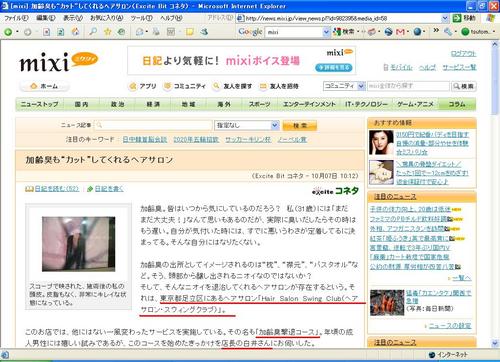
Task: Expand the Mail icon dropdown arrow
Action: click(147, 32)
